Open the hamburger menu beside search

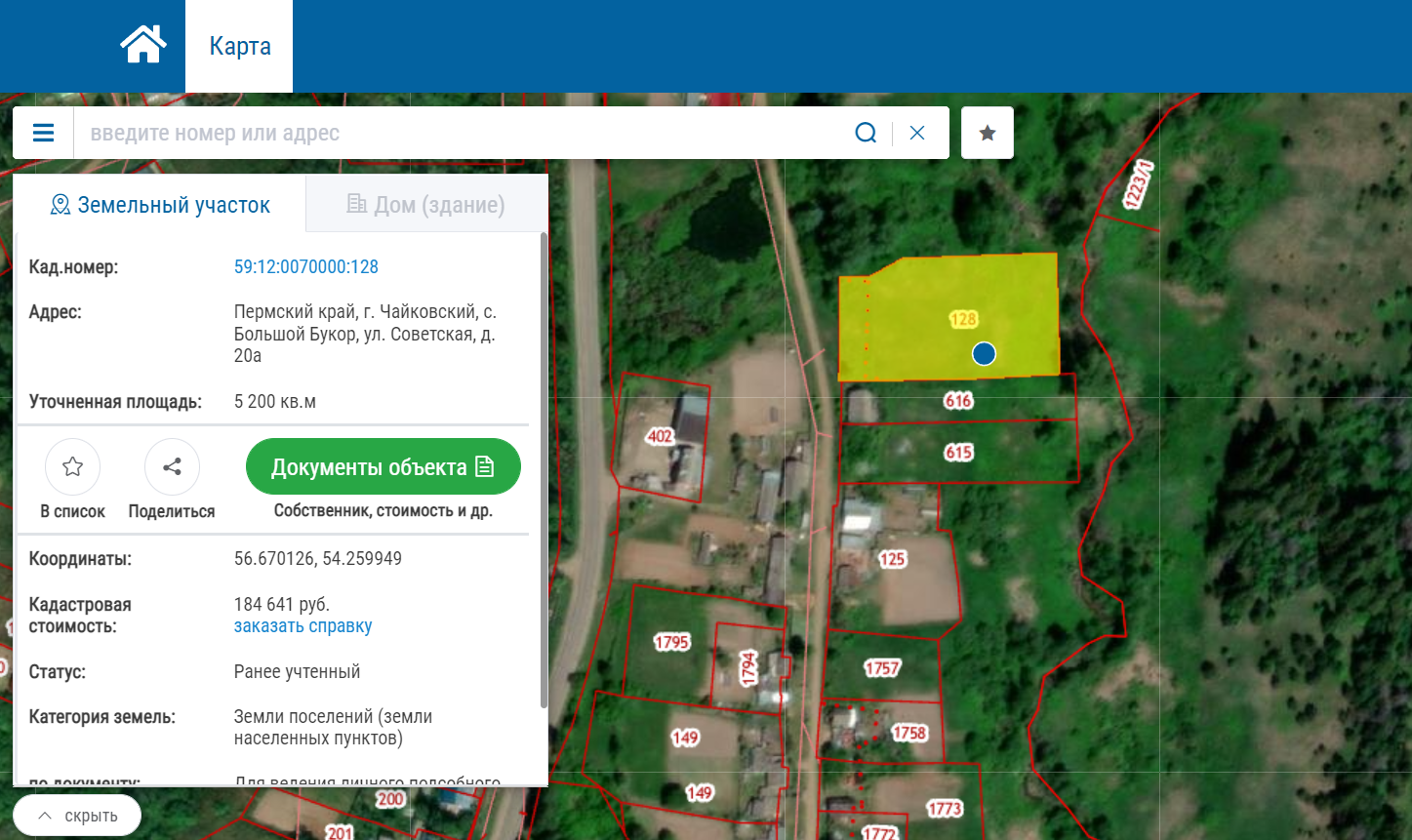pos(43,133)
